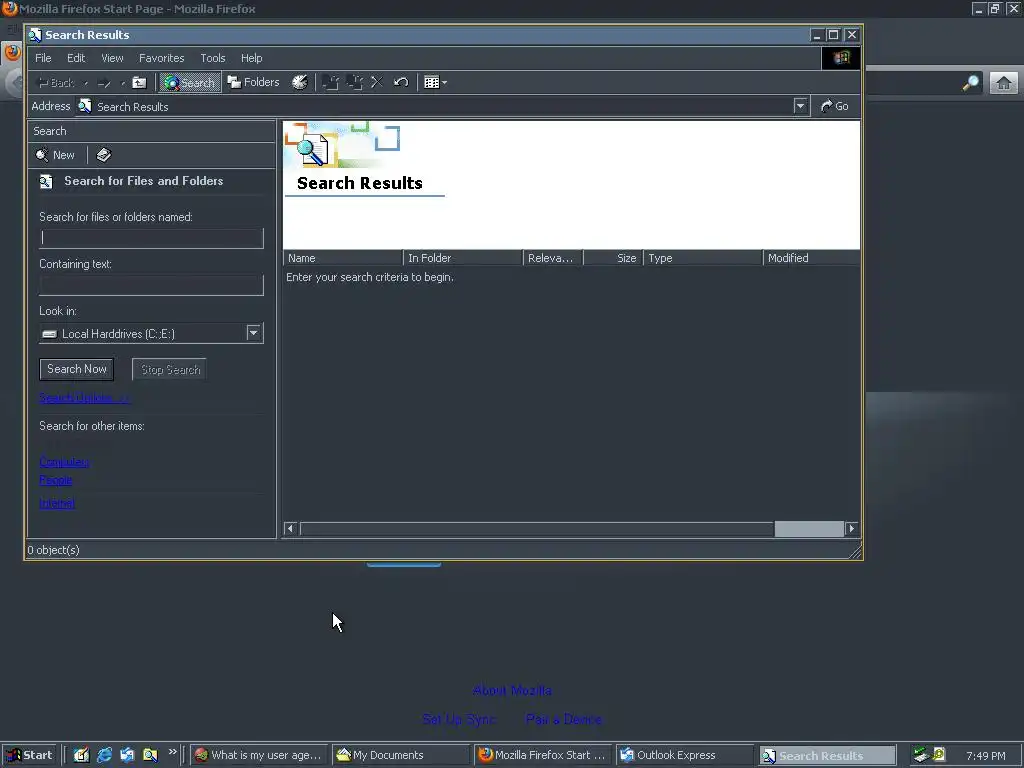Switch to 'What is my user age...' taskbar item
The image size is (1024, 768).
pos(259,755)
